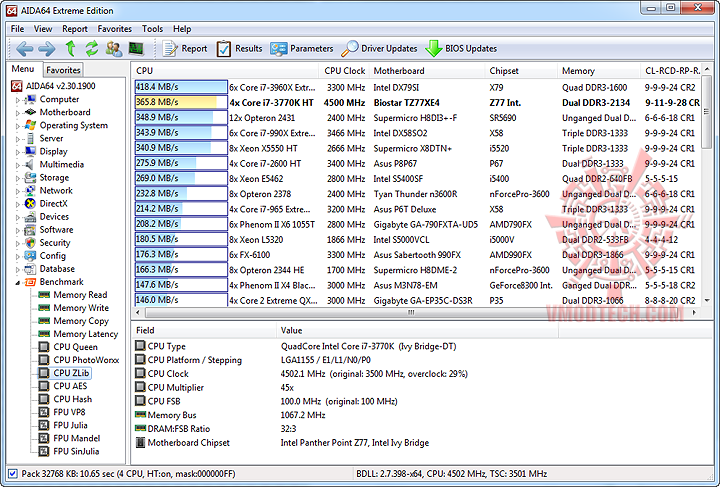Click the Report toolbar button
Image resolution: width=720 pixels, height=487 pixels.
(186, 49)
